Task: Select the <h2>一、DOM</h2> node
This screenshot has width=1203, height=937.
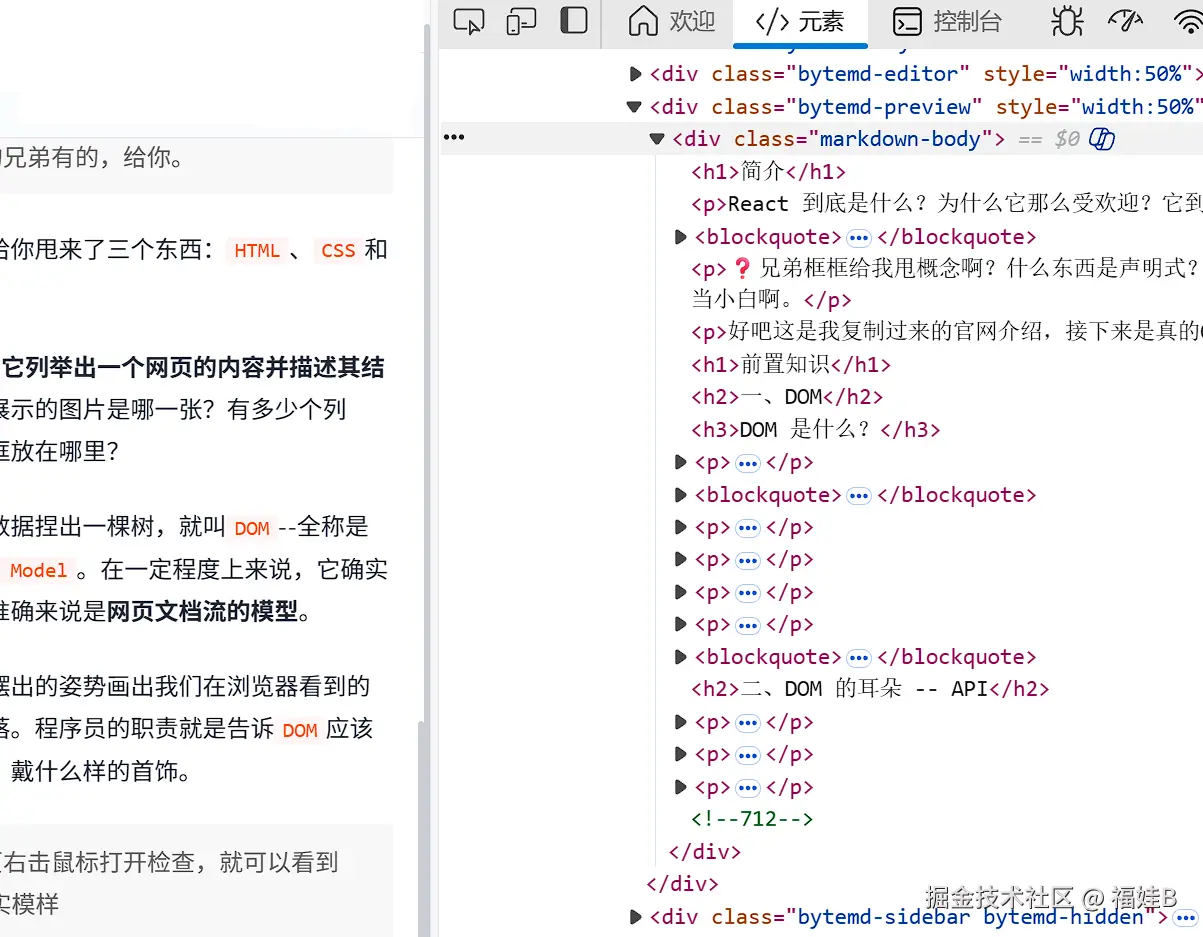Action: [x=787, y=397]
